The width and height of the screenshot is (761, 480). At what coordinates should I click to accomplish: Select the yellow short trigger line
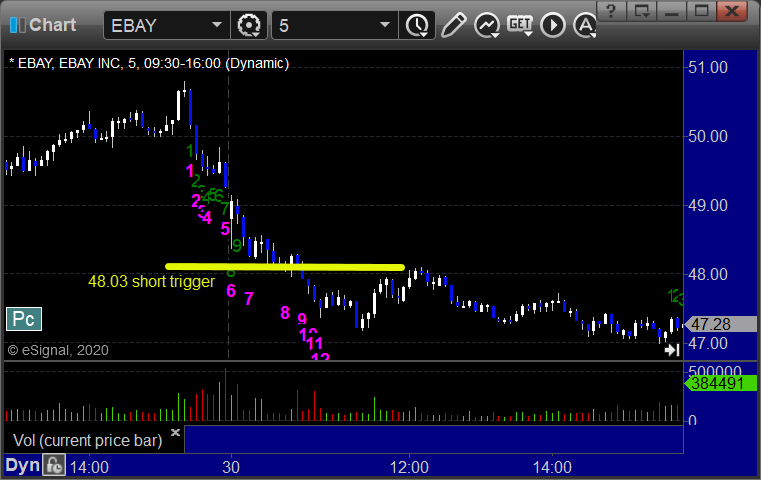tap(285, 266)
